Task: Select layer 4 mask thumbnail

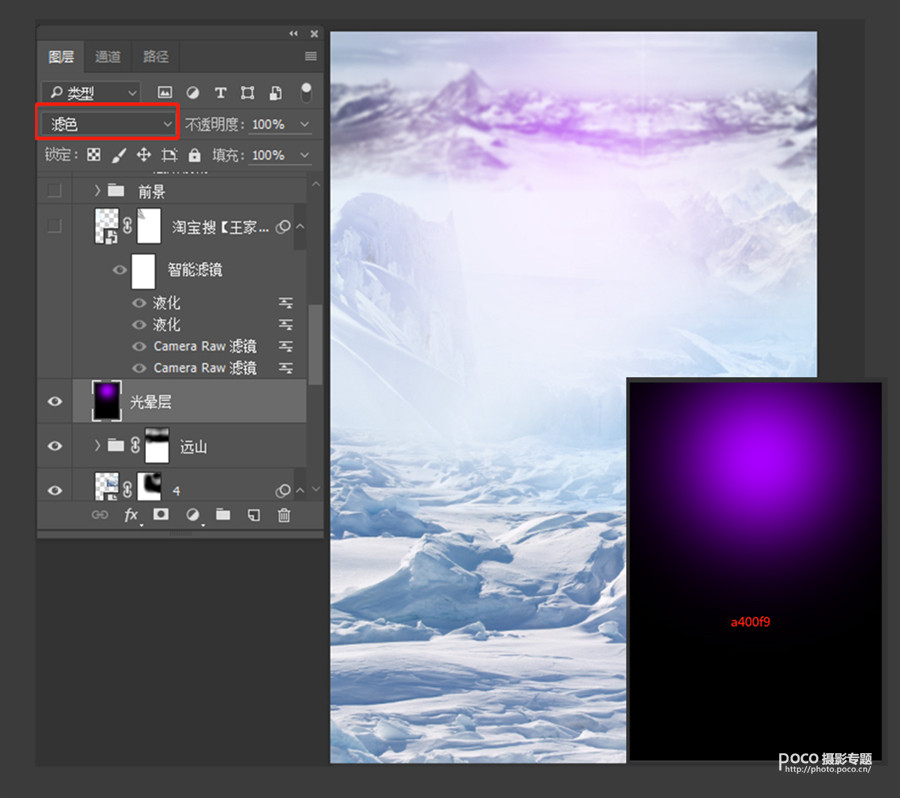Action: (x=149, y=486)
